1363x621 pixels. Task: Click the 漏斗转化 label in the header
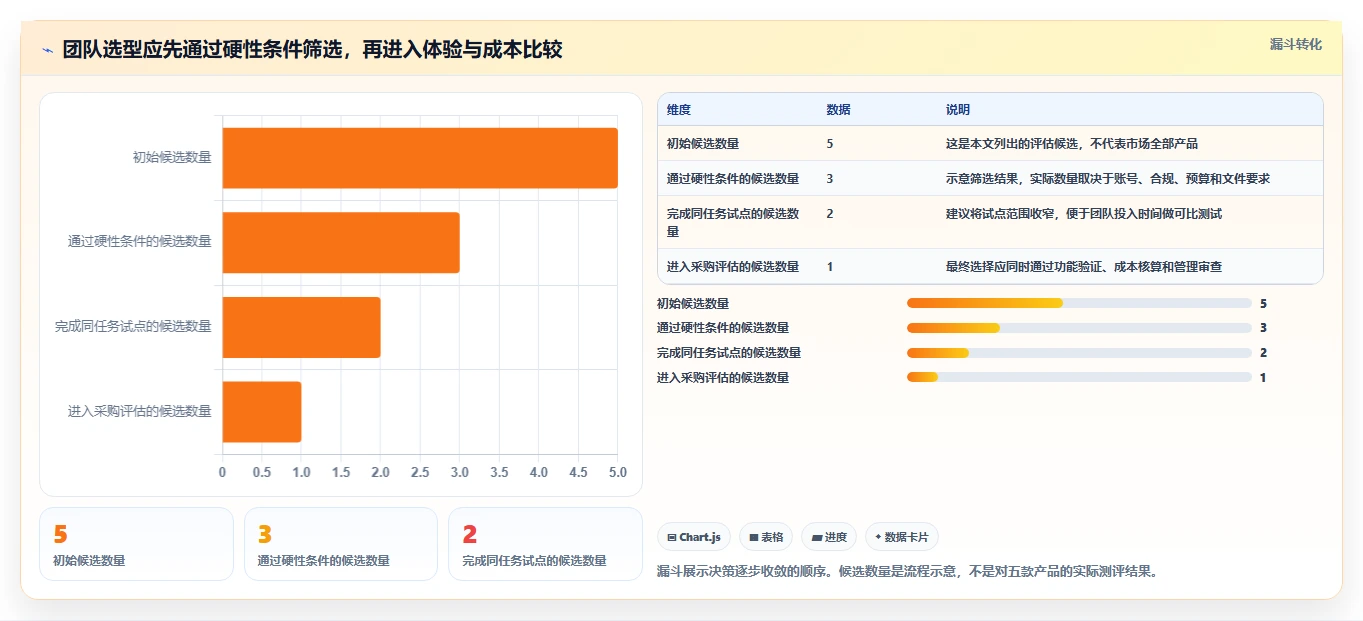[1296, 44]
